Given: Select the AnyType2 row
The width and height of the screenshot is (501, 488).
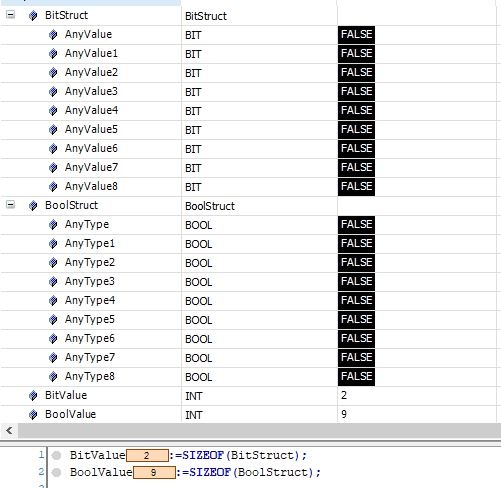Looking at the screenshot, I should pyautogui.click(x=248, y=263).
